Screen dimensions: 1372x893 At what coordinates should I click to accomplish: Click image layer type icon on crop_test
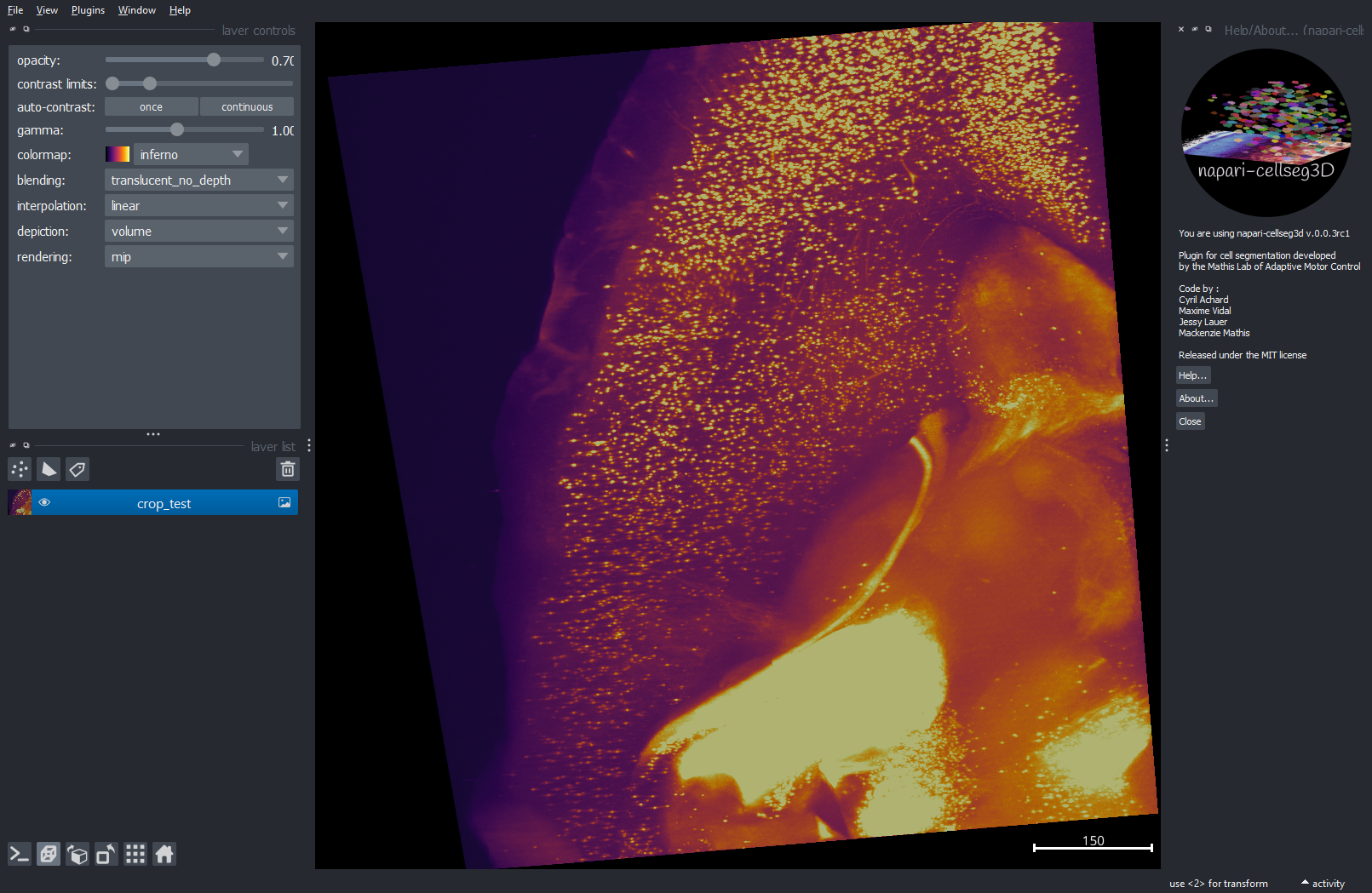284,502
